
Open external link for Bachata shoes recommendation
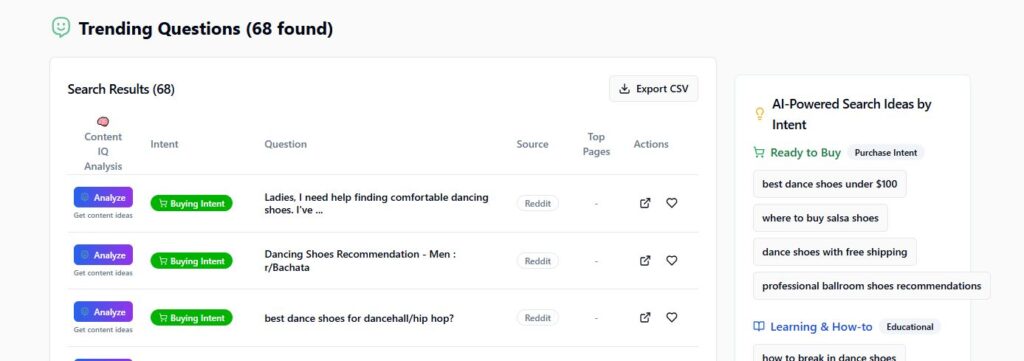pos(645,260)
